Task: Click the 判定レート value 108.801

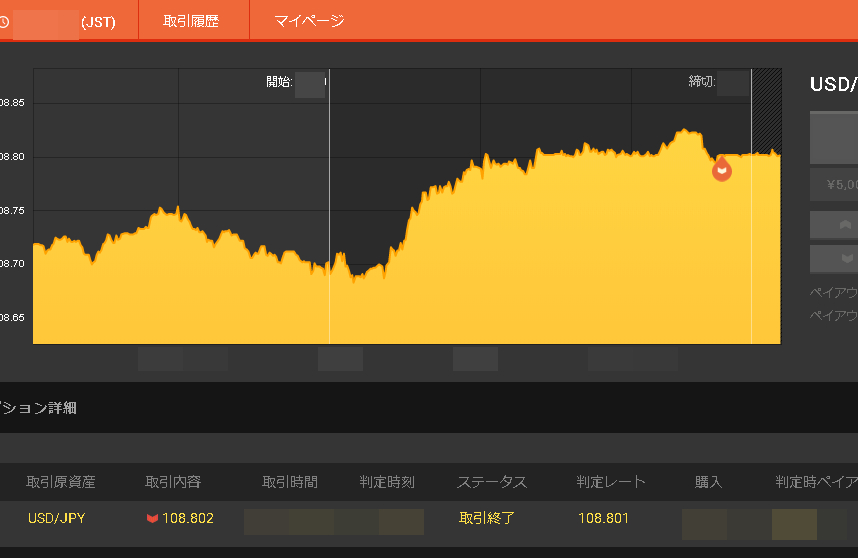Action: pyautogui.click(x=604, y=518)
